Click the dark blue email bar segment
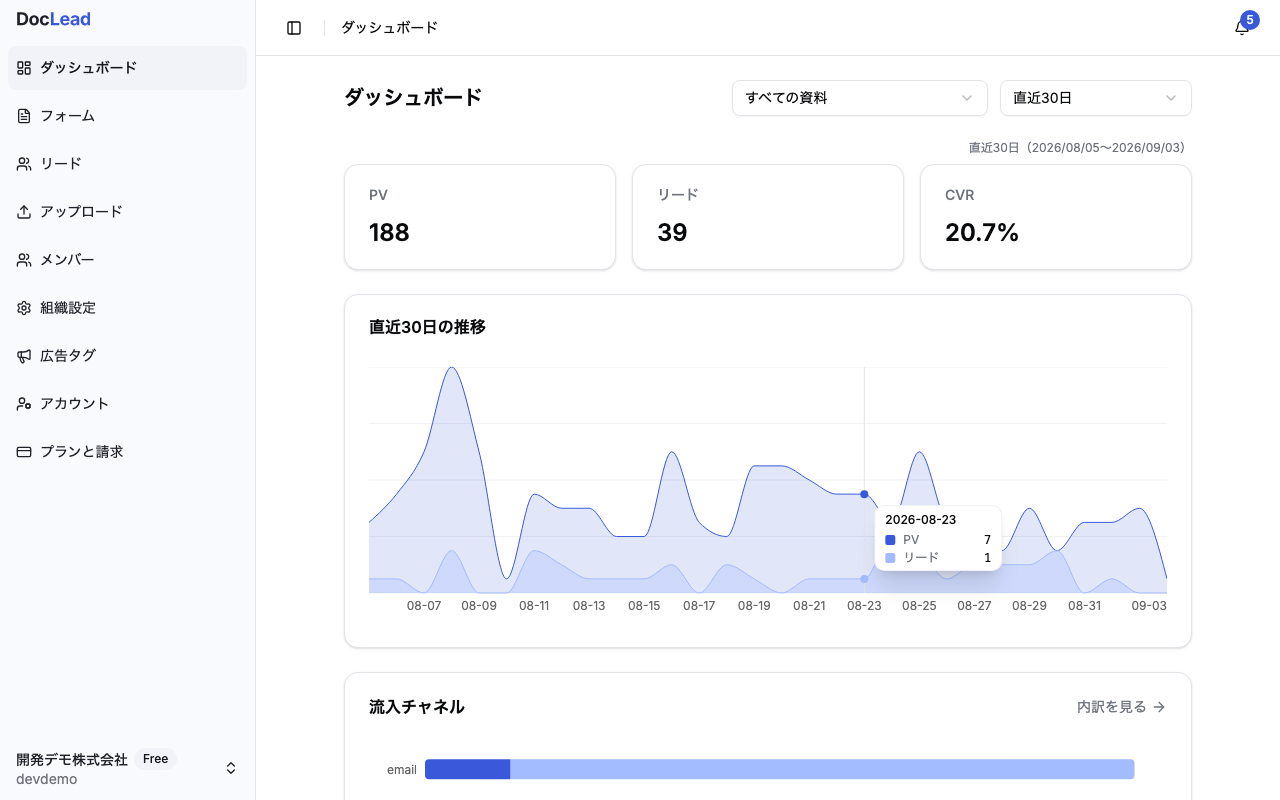 coord(468,769)
